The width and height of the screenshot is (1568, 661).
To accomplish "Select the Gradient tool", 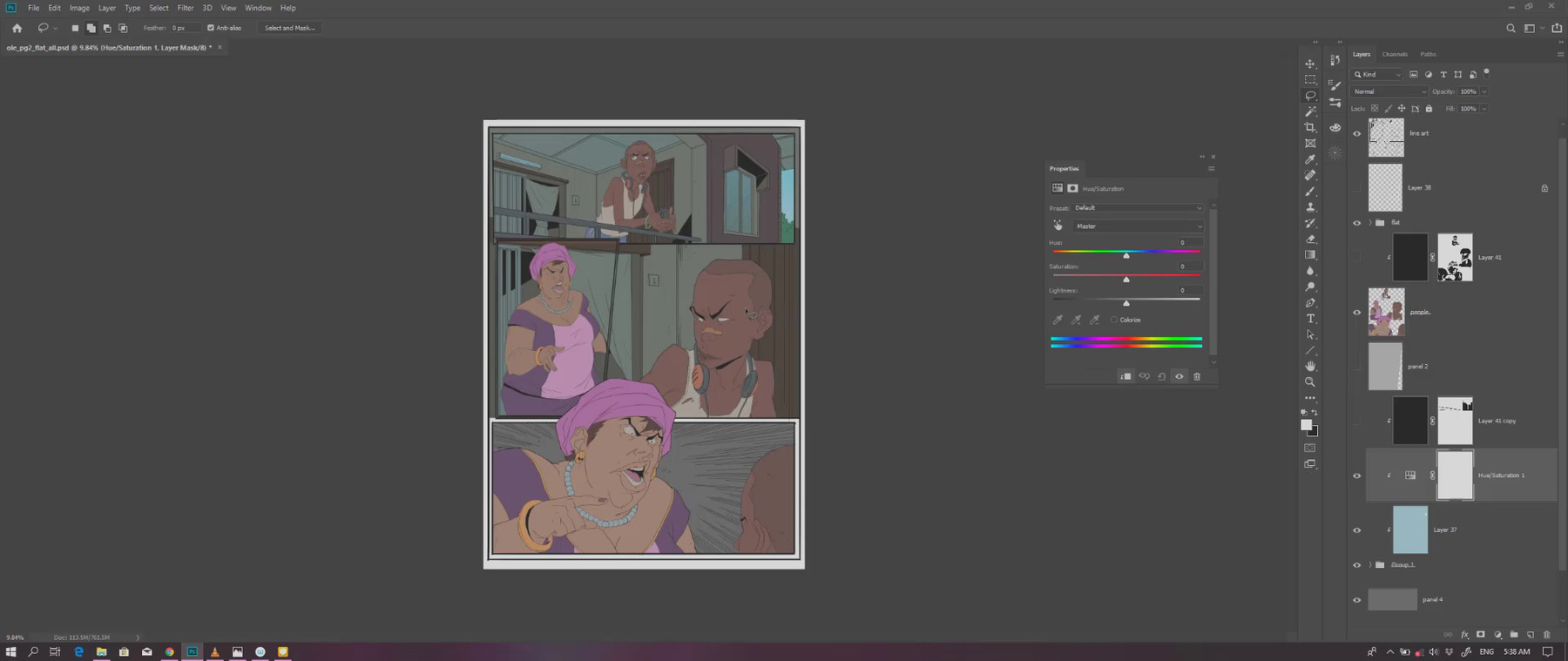I will pyautogui.click(x=1310, y=254).
